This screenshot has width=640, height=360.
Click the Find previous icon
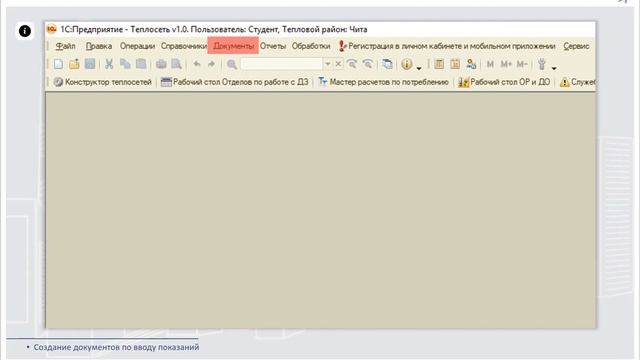[x=368, y=64]
